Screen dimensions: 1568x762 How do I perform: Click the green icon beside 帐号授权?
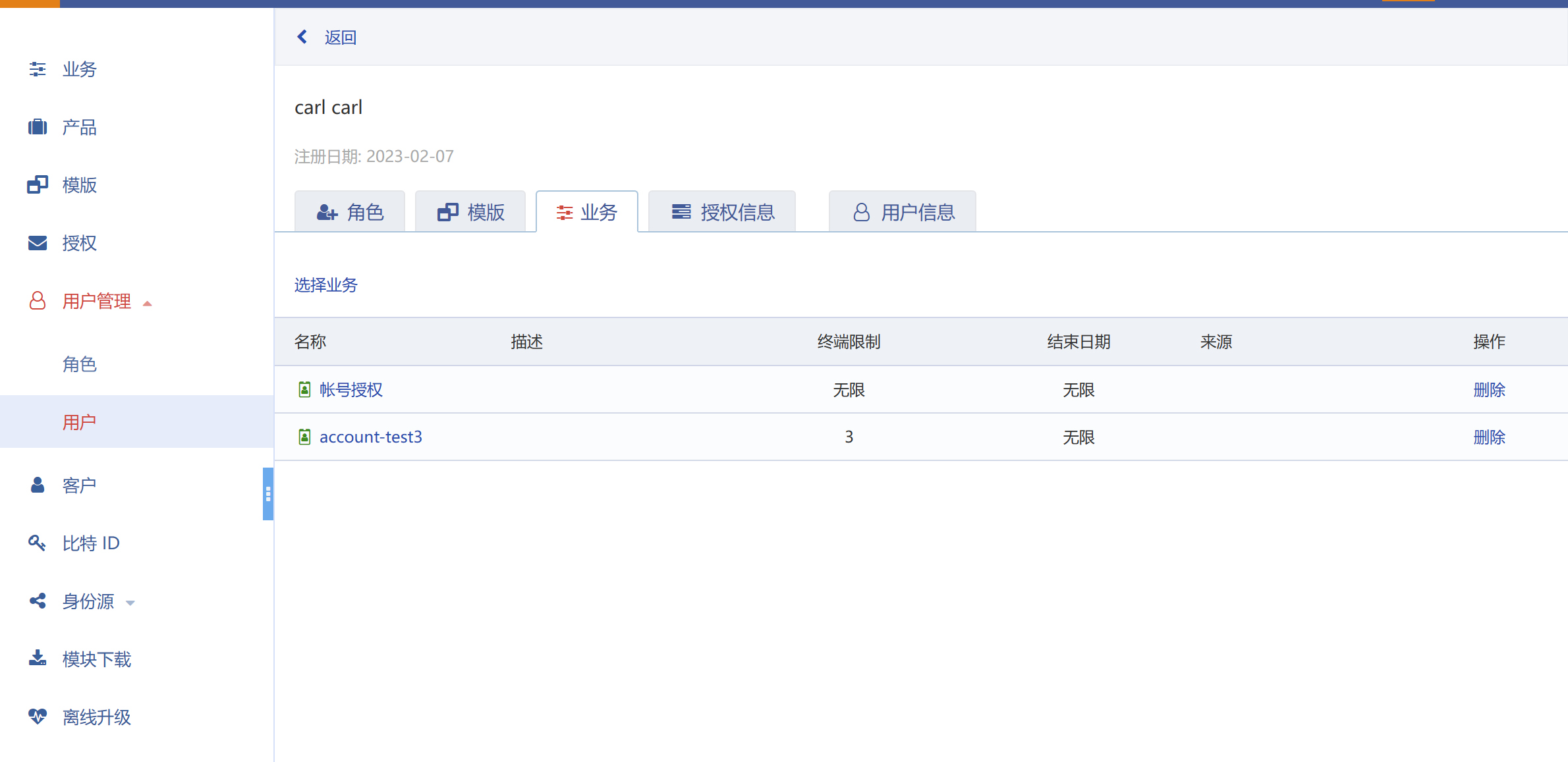pyautogui.click(x=304, y=390)
